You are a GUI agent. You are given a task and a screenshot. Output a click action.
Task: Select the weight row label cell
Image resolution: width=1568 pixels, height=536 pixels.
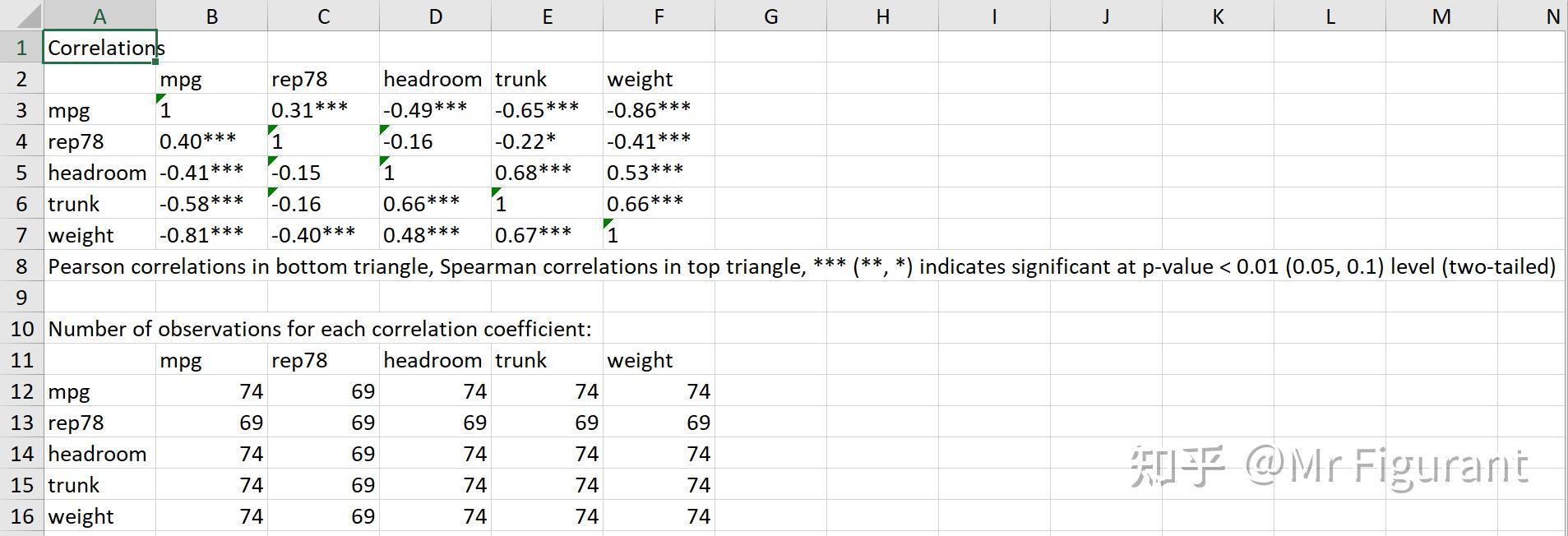[x=99, y=234]
